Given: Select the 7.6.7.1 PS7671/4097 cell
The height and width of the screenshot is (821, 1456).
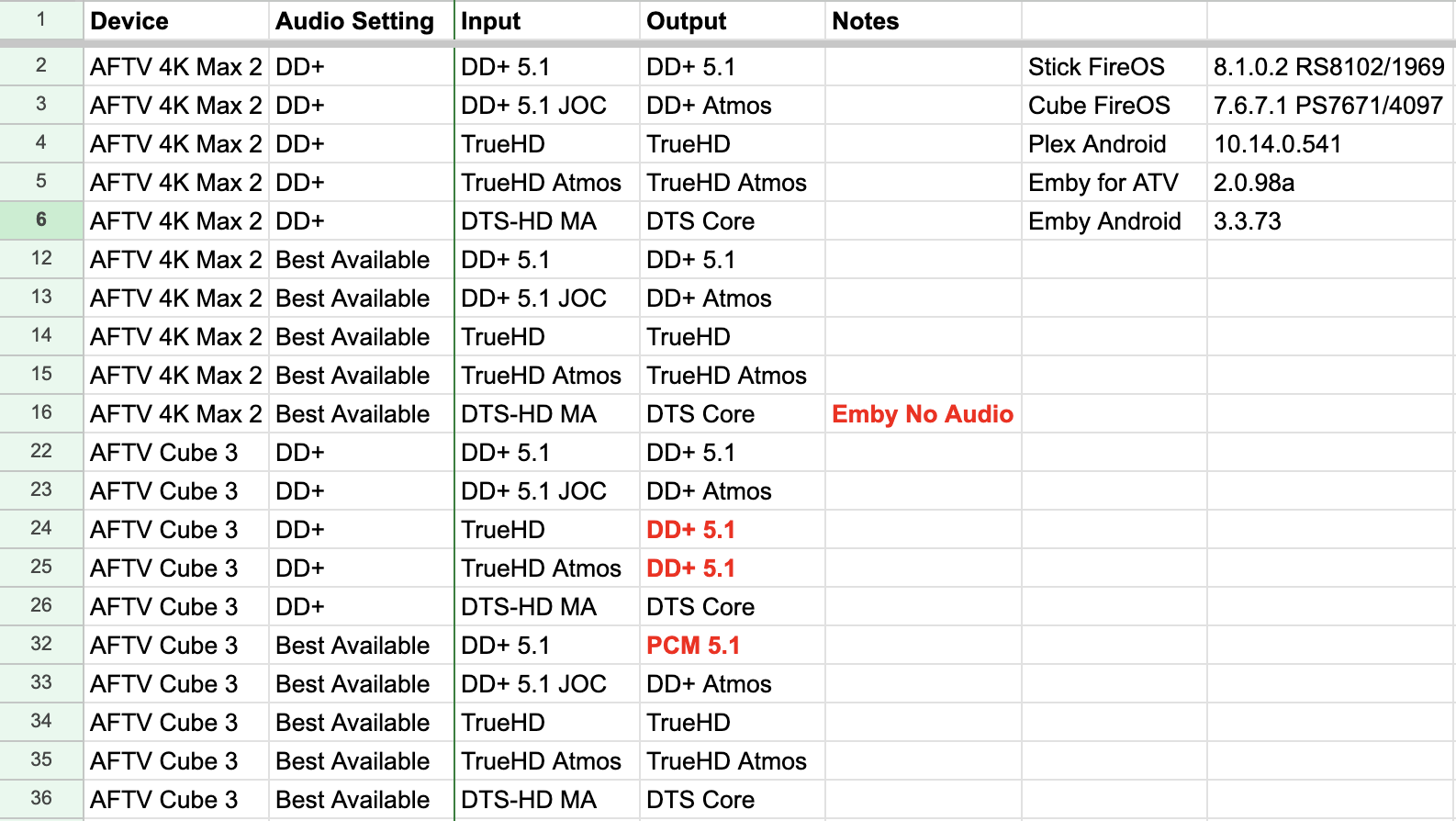Looking at the screenshot, I should pos(1327,106).
